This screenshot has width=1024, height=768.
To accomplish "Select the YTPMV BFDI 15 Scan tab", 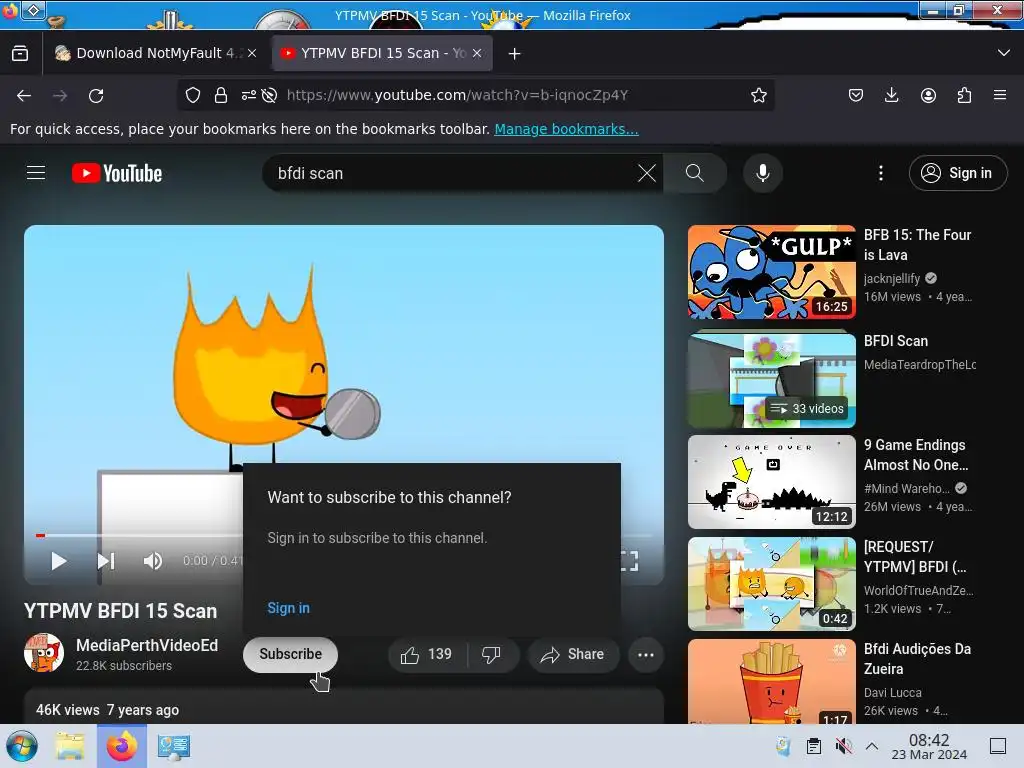I will coord(382,54).
